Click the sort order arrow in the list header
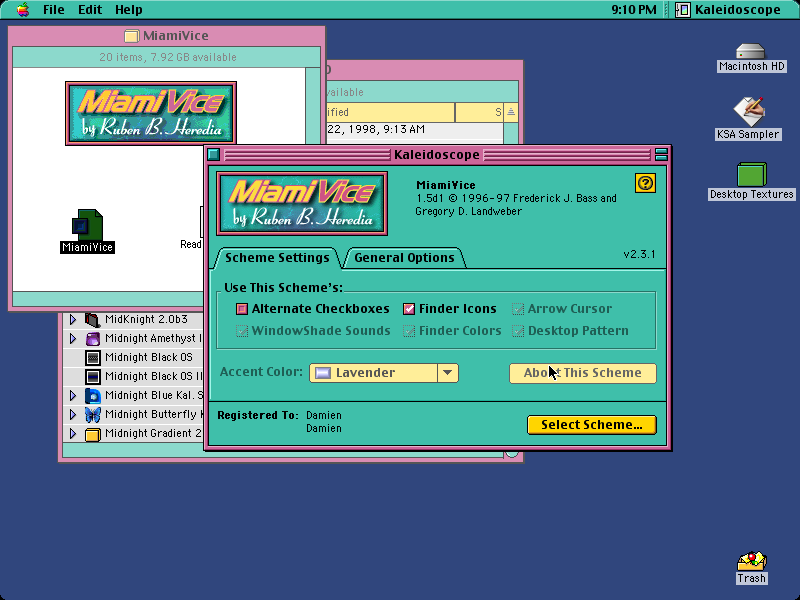 point(511,112)
